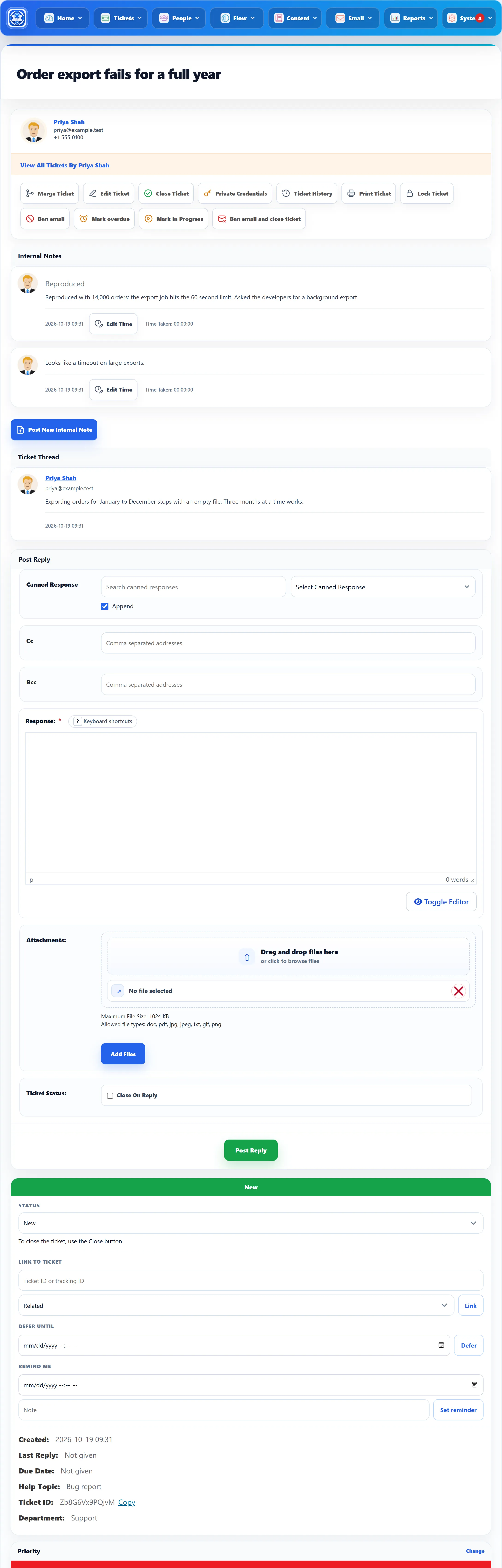Click the Edit Ticket pencil icon
This screenshot has width=502, height=1568.
coord(93,193)
